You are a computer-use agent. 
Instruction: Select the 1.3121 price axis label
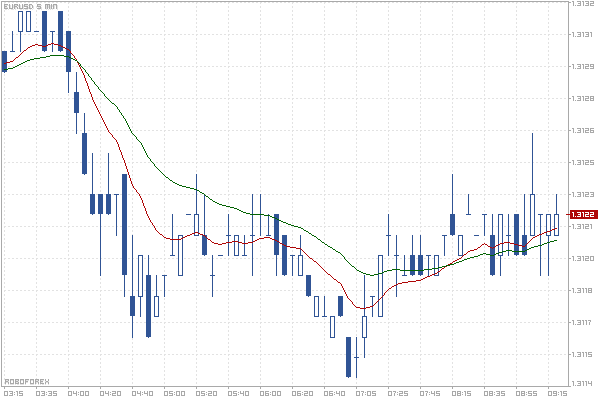click(x=583, y=227)
